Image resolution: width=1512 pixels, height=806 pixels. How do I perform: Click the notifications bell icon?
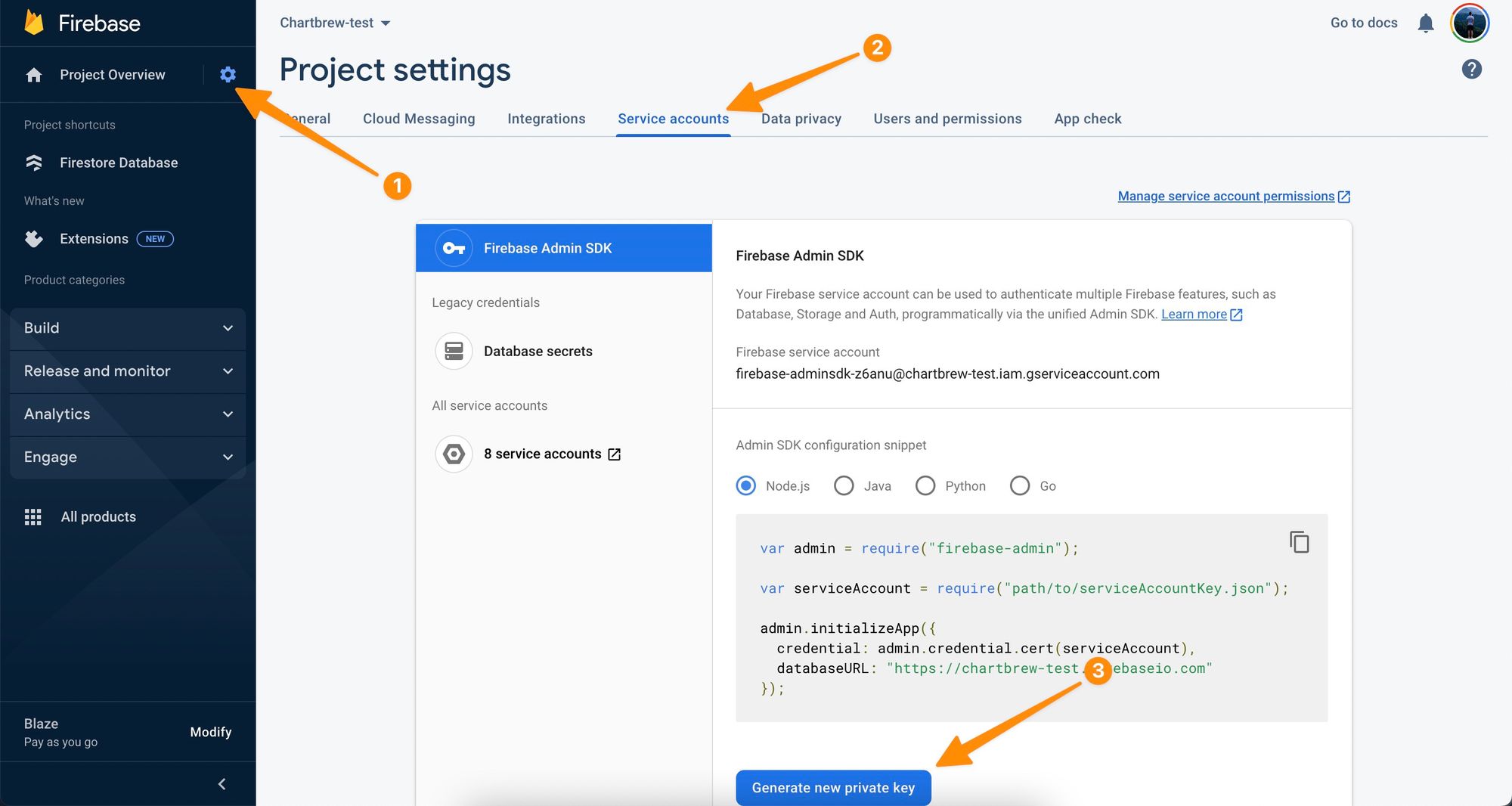1425,23
